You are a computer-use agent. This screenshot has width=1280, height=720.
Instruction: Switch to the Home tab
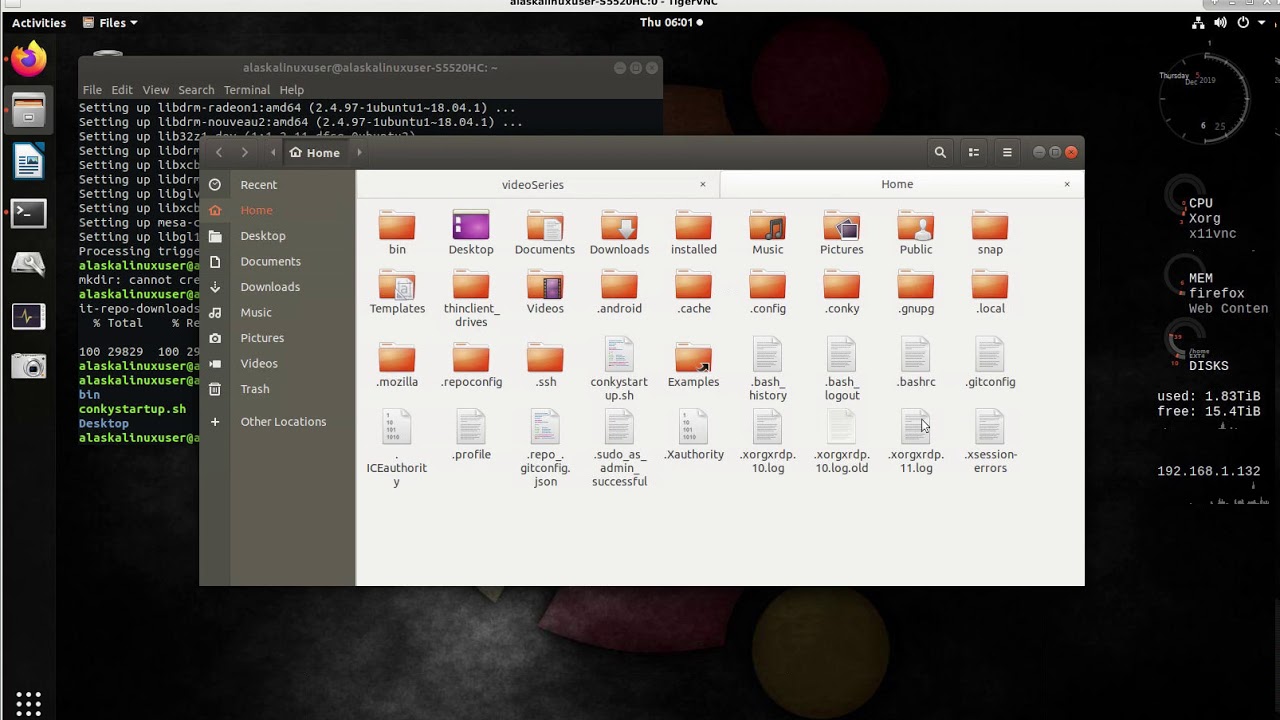click(897, 184)
